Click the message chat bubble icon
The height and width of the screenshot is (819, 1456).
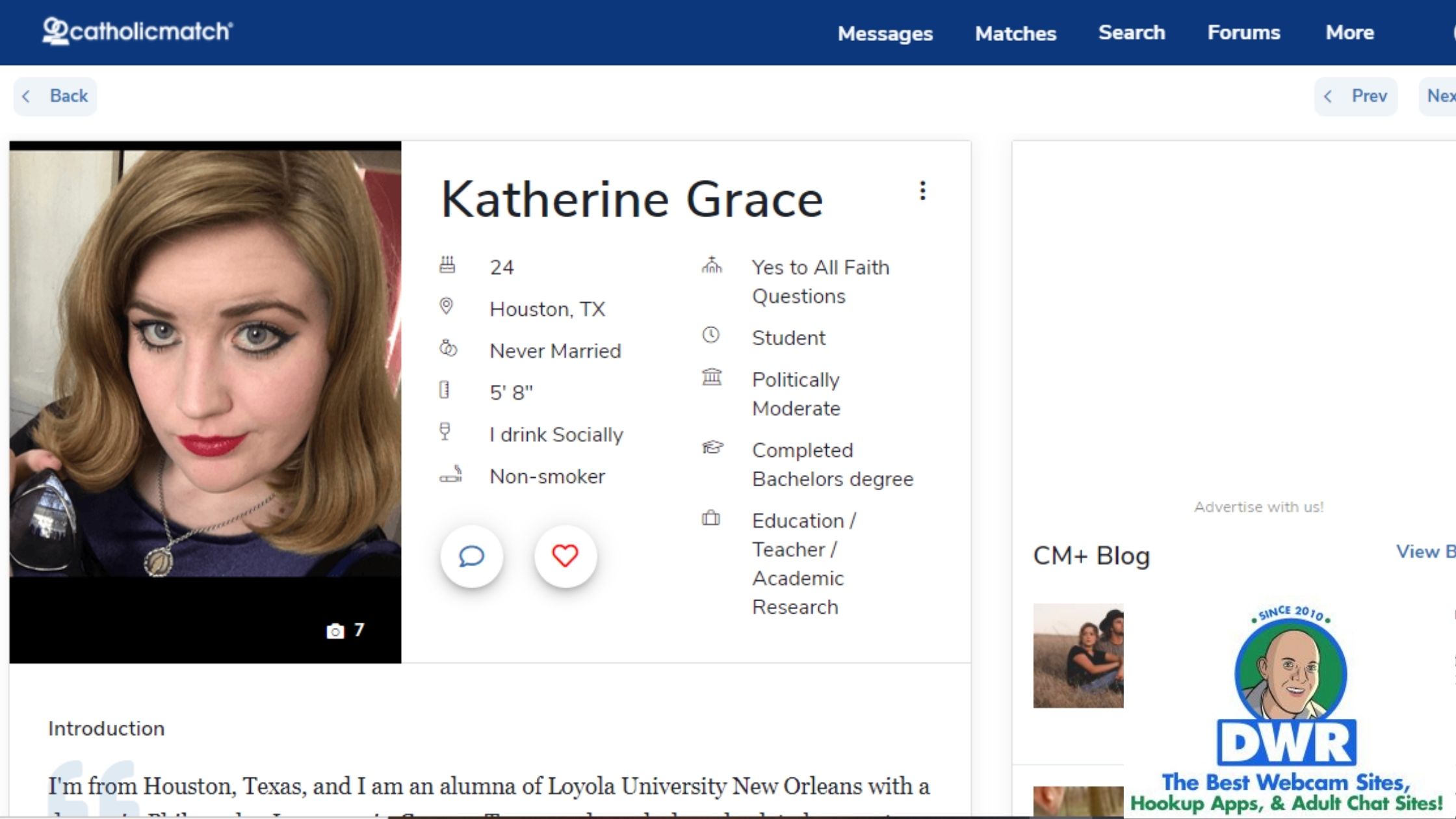click(x=471, y=556)
